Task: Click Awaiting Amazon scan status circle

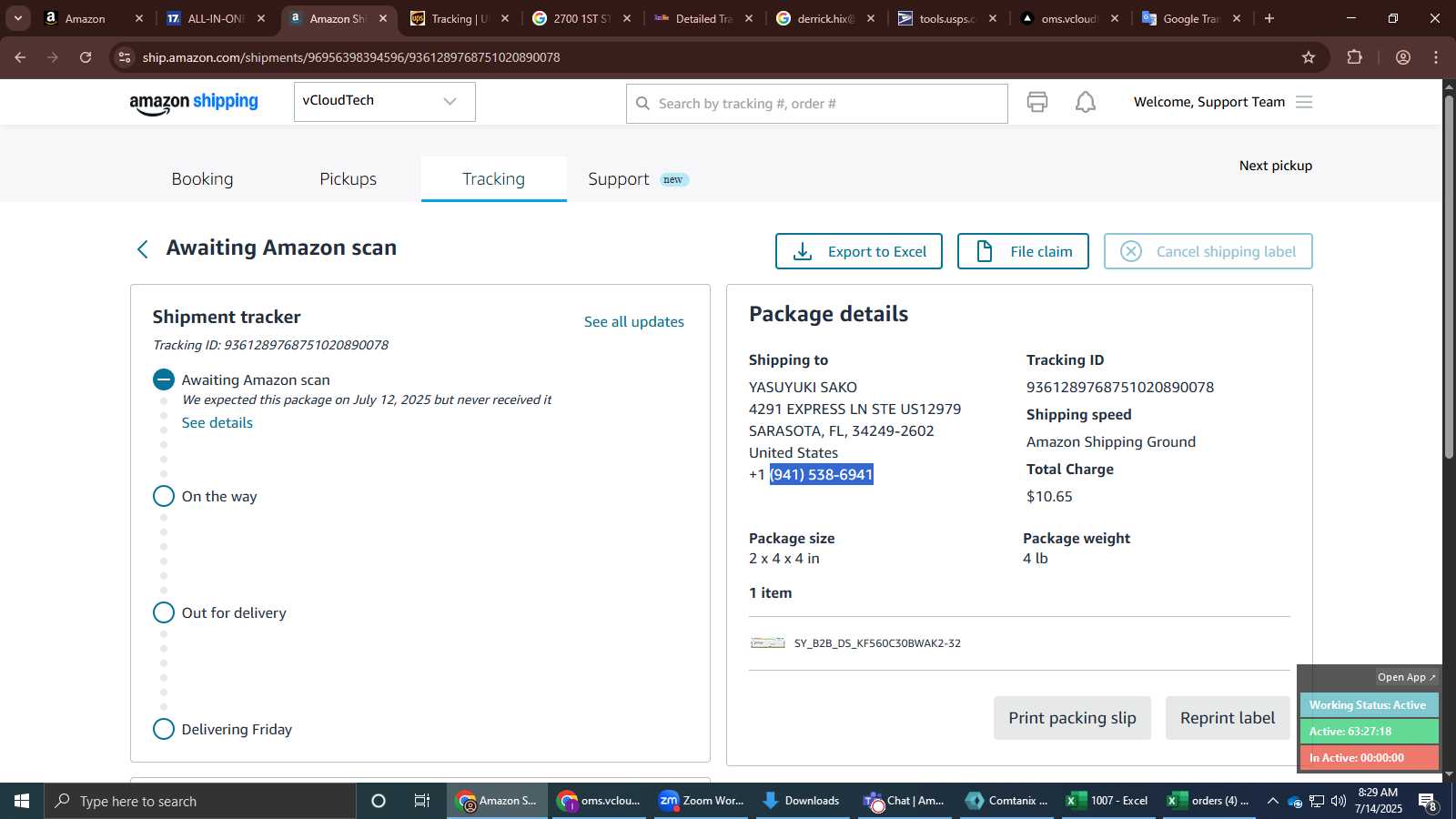Action: [164, 379]
